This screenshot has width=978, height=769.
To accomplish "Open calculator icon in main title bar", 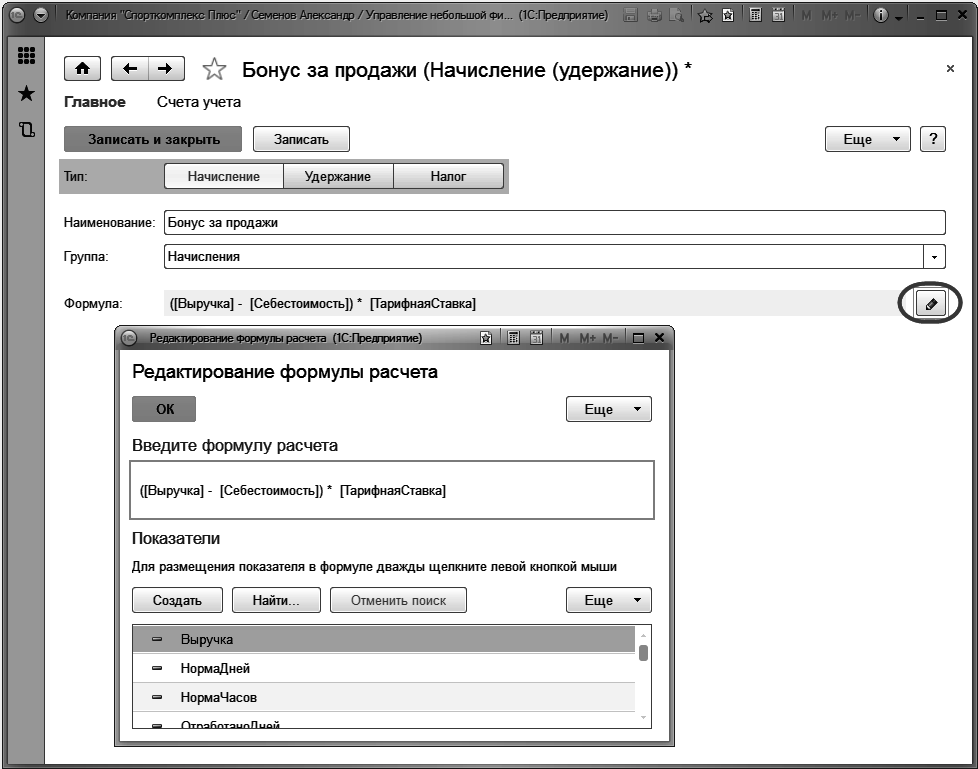I will coord(755,16).
